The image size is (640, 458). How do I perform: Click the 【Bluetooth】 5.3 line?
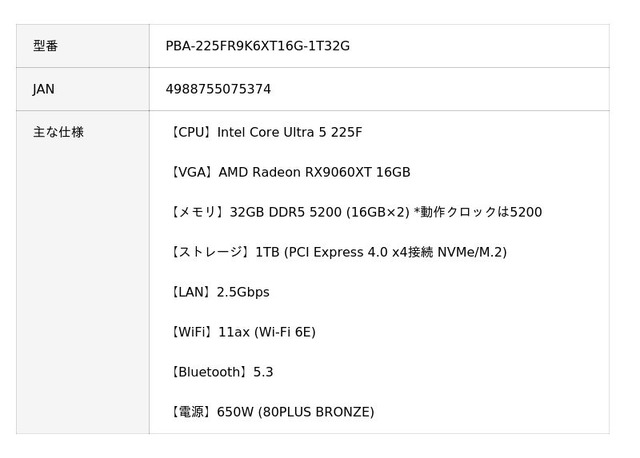point(220,372)
